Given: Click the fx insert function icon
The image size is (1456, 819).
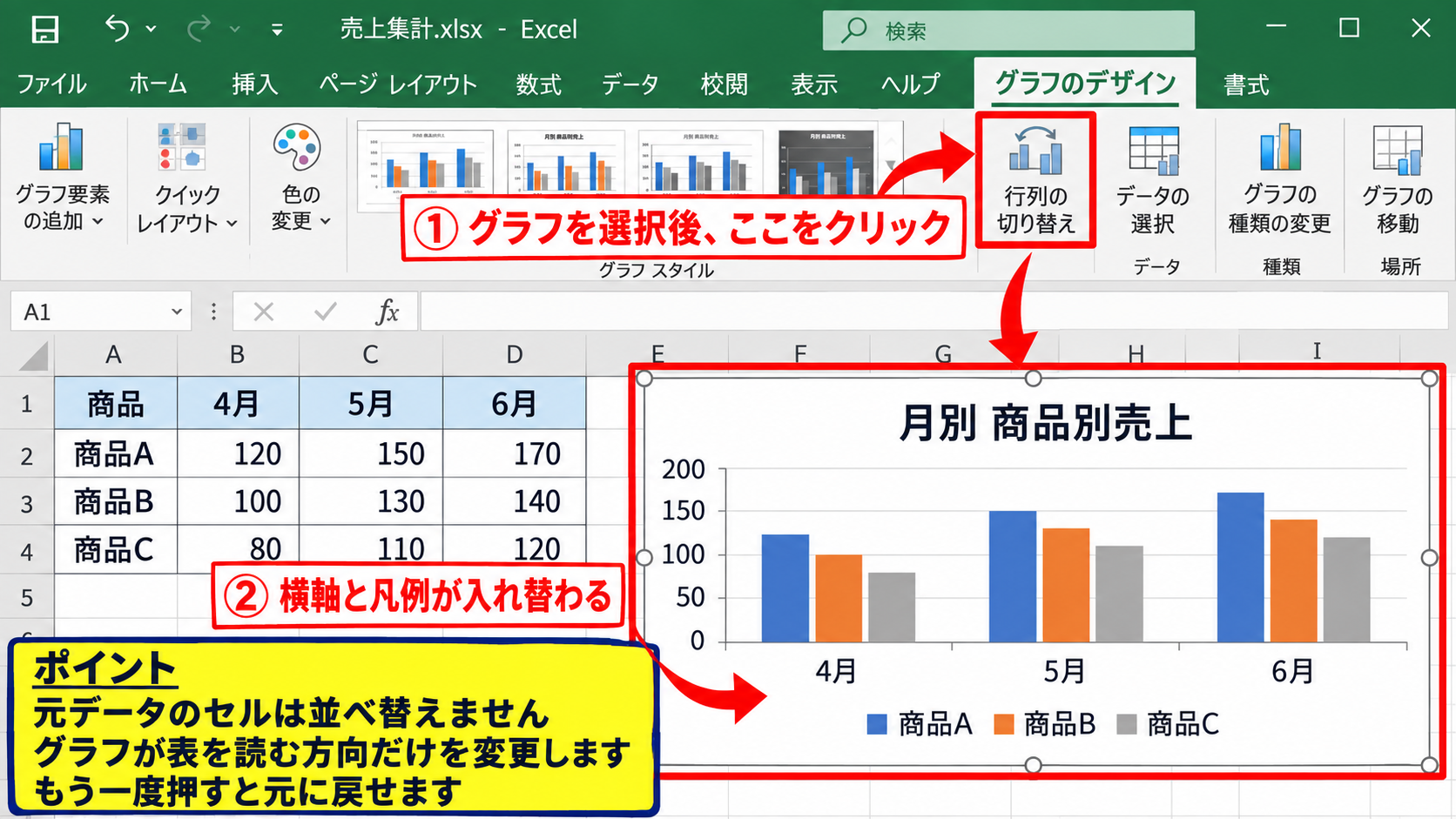Looking at the screenshot, I should tap(388, 312).
